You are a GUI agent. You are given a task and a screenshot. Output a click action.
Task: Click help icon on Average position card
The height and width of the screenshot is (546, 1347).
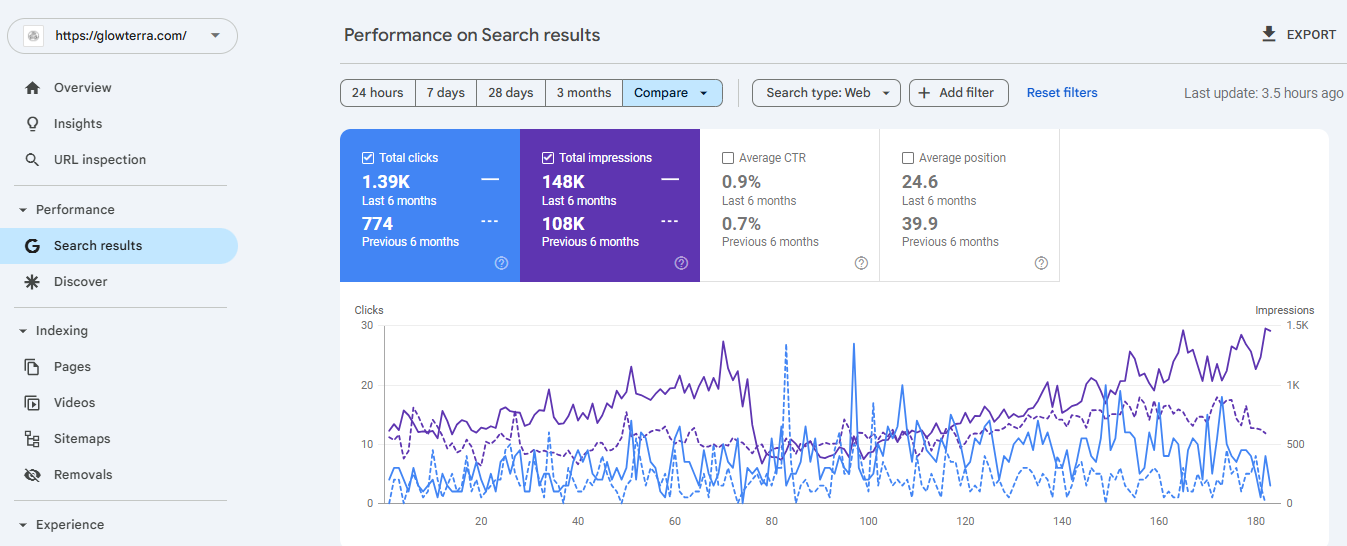[x=1041, y=263]
